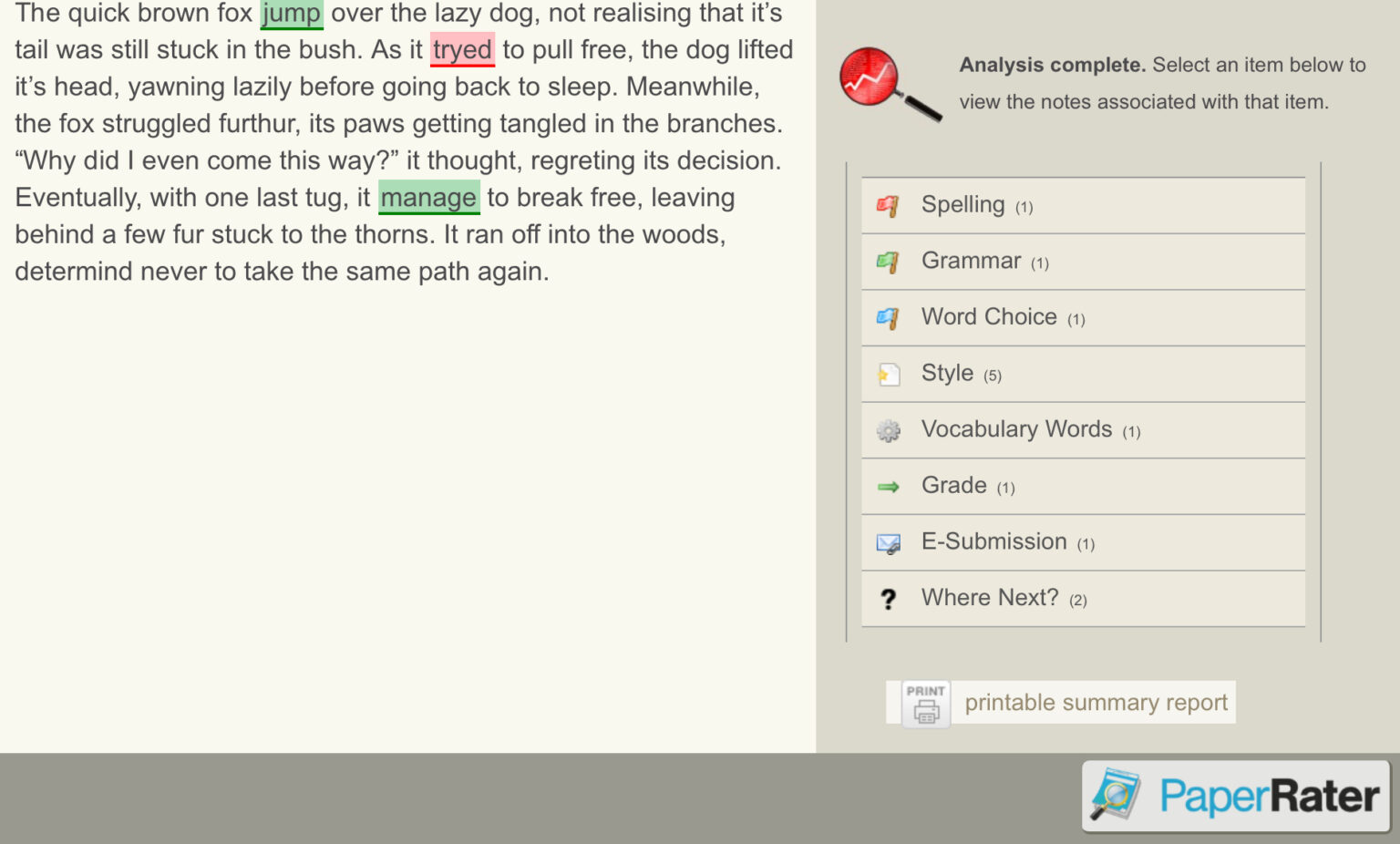1400x844 pixels.
Task: Click the red flag Spelling icon
Action: pyautogui.click(x=888, y=204)
